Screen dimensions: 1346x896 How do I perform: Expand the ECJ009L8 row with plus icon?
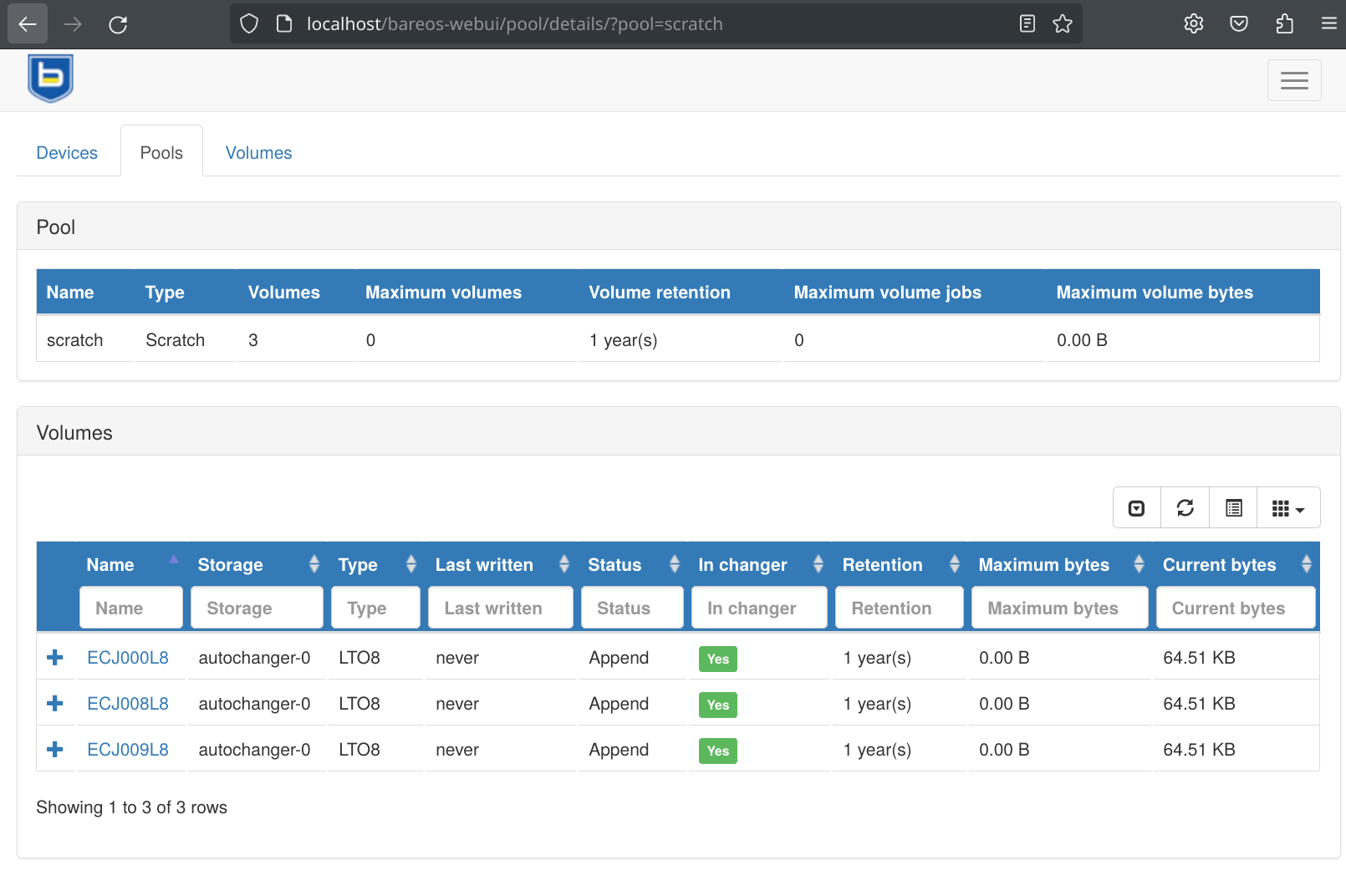(55, 750)
